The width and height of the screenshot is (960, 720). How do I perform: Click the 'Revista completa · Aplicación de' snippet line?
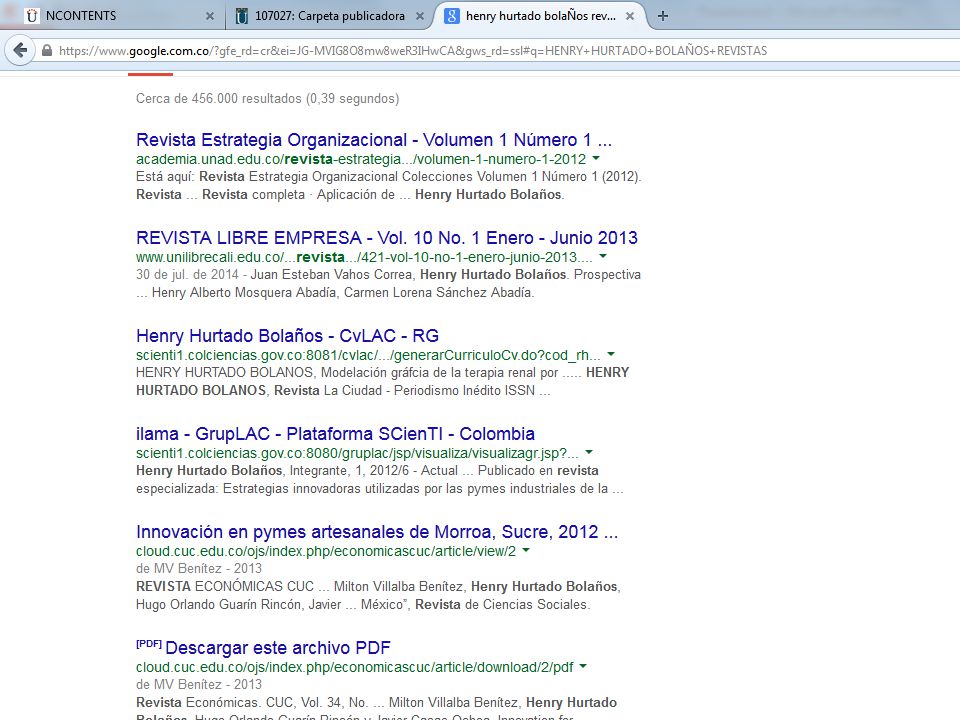pyautogui.click(x=350, y=195)
